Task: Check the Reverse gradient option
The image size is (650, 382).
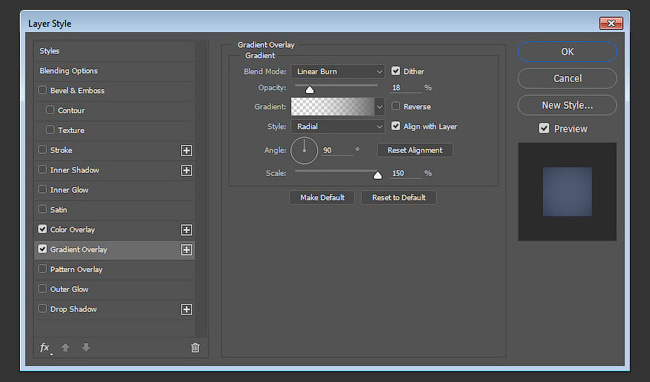Action: tap(396, 106)
